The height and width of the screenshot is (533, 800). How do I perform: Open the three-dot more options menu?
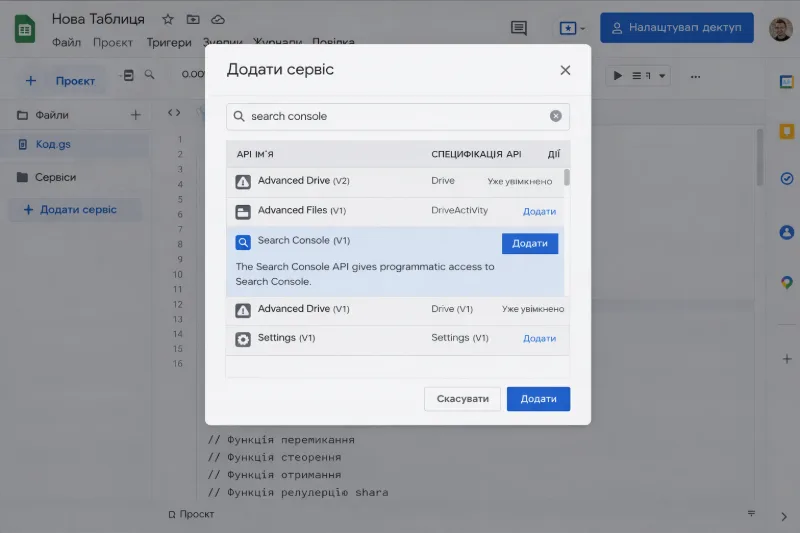695,77
